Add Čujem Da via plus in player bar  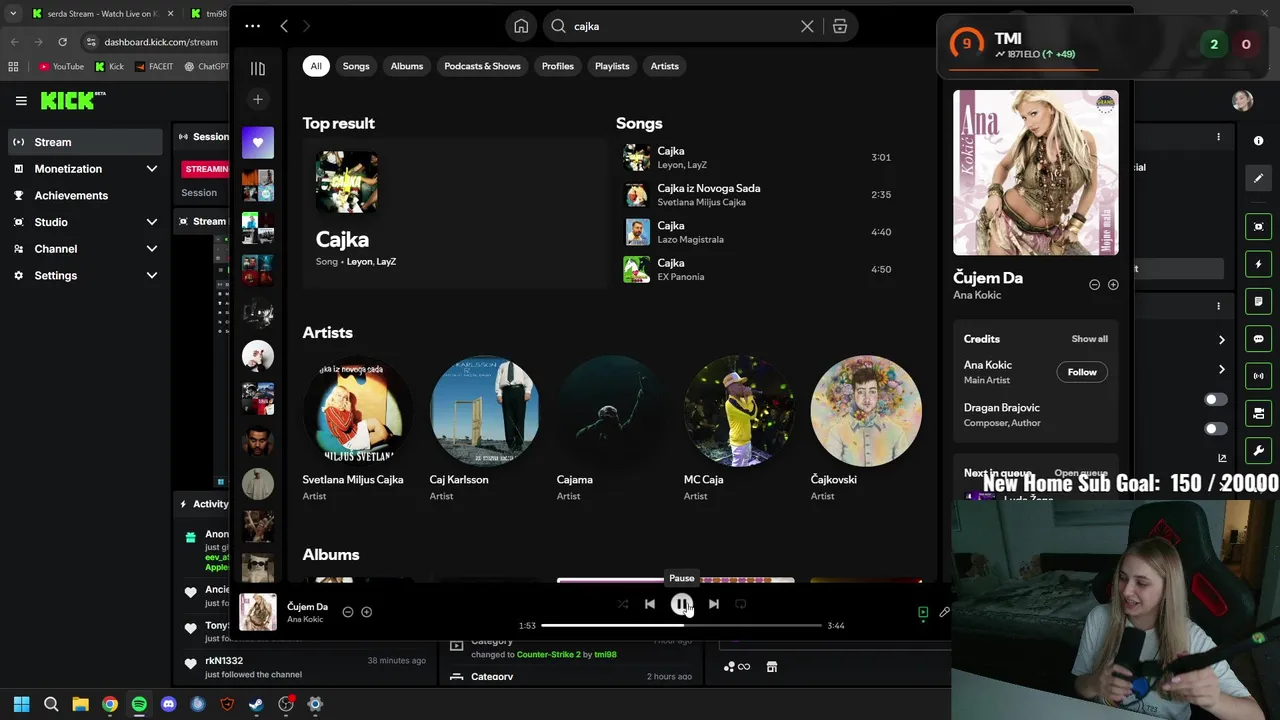[366, 612]
